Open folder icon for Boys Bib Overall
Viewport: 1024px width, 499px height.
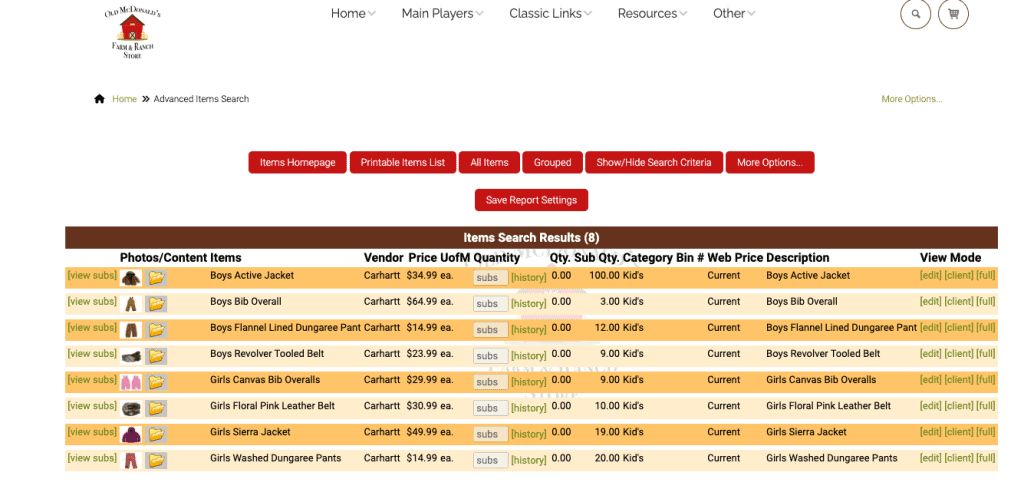tap(156, 304)
